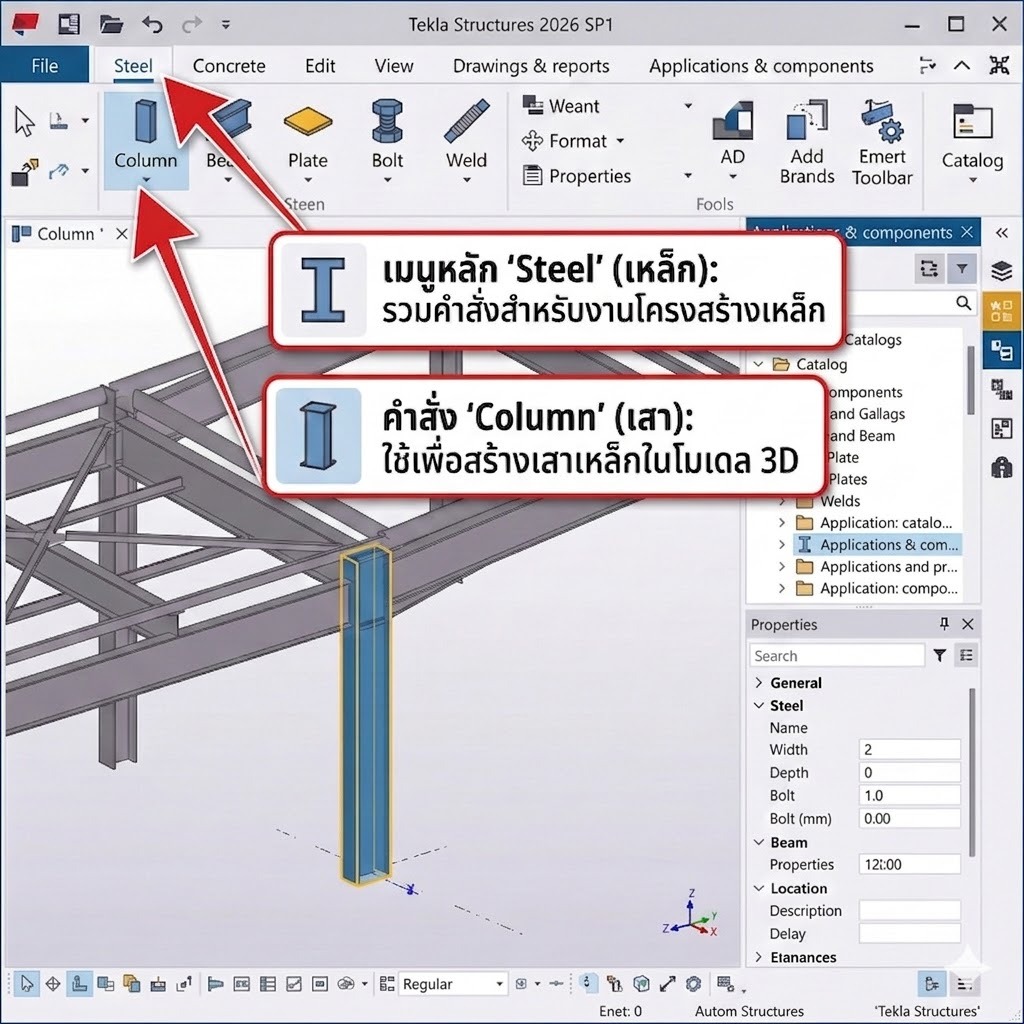Click the layers stack icon in side pane
The height and width of the screenshot is (1024, 1024).
point(1001,270)
